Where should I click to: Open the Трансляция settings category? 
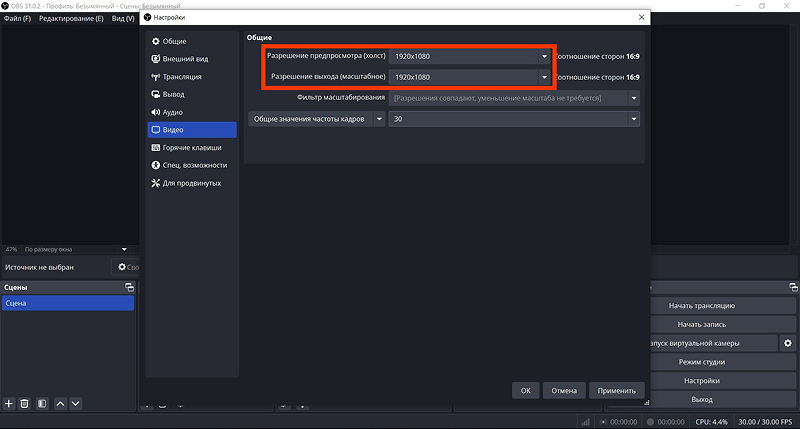click(192, 77)
